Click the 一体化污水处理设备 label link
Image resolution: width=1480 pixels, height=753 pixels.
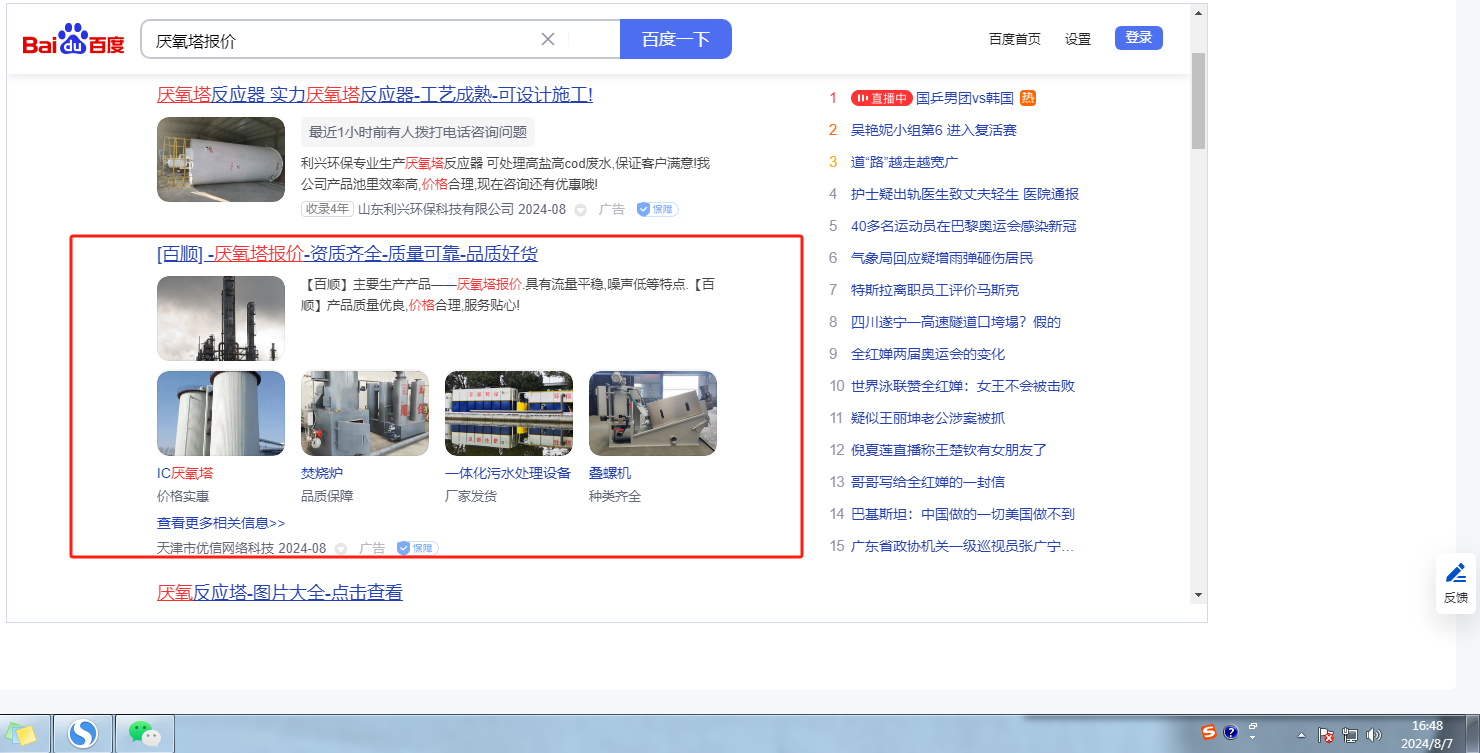[x=508, y=473]
